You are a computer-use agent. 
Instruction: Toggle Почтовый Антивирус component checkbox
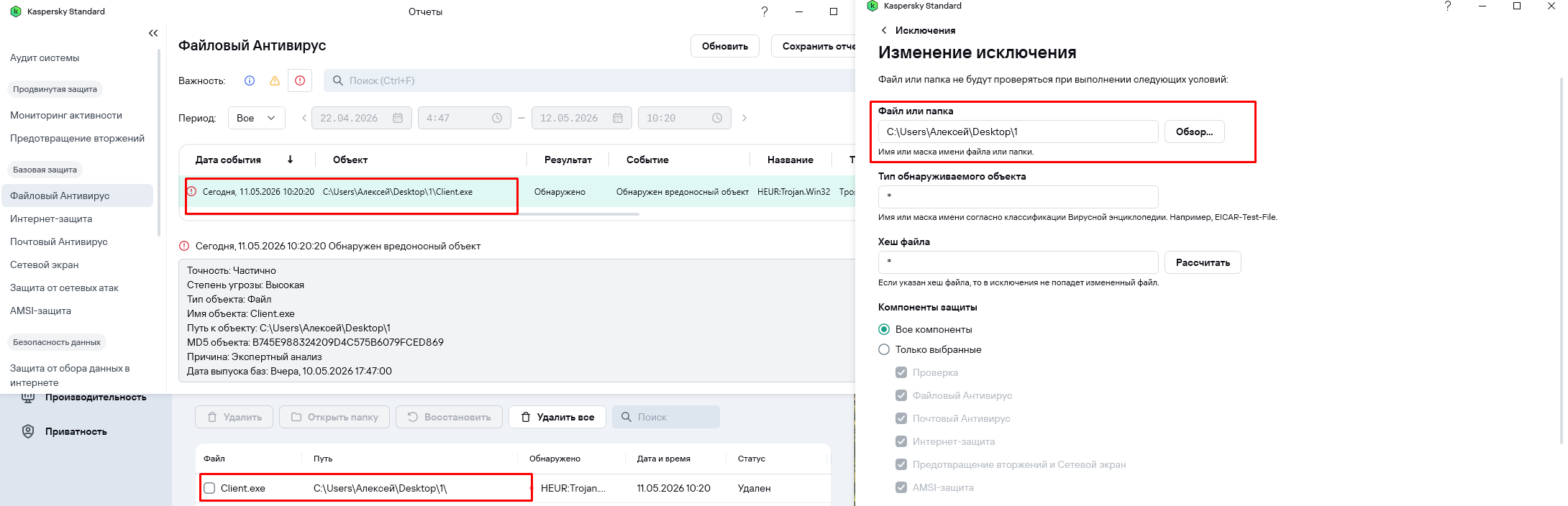point(901,418)
